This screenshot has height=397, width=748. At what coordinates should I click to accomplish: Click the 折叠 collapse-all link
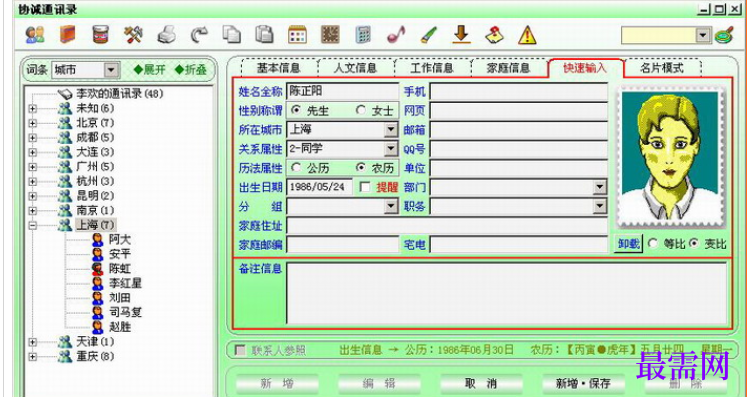click(x=190, y=70)
